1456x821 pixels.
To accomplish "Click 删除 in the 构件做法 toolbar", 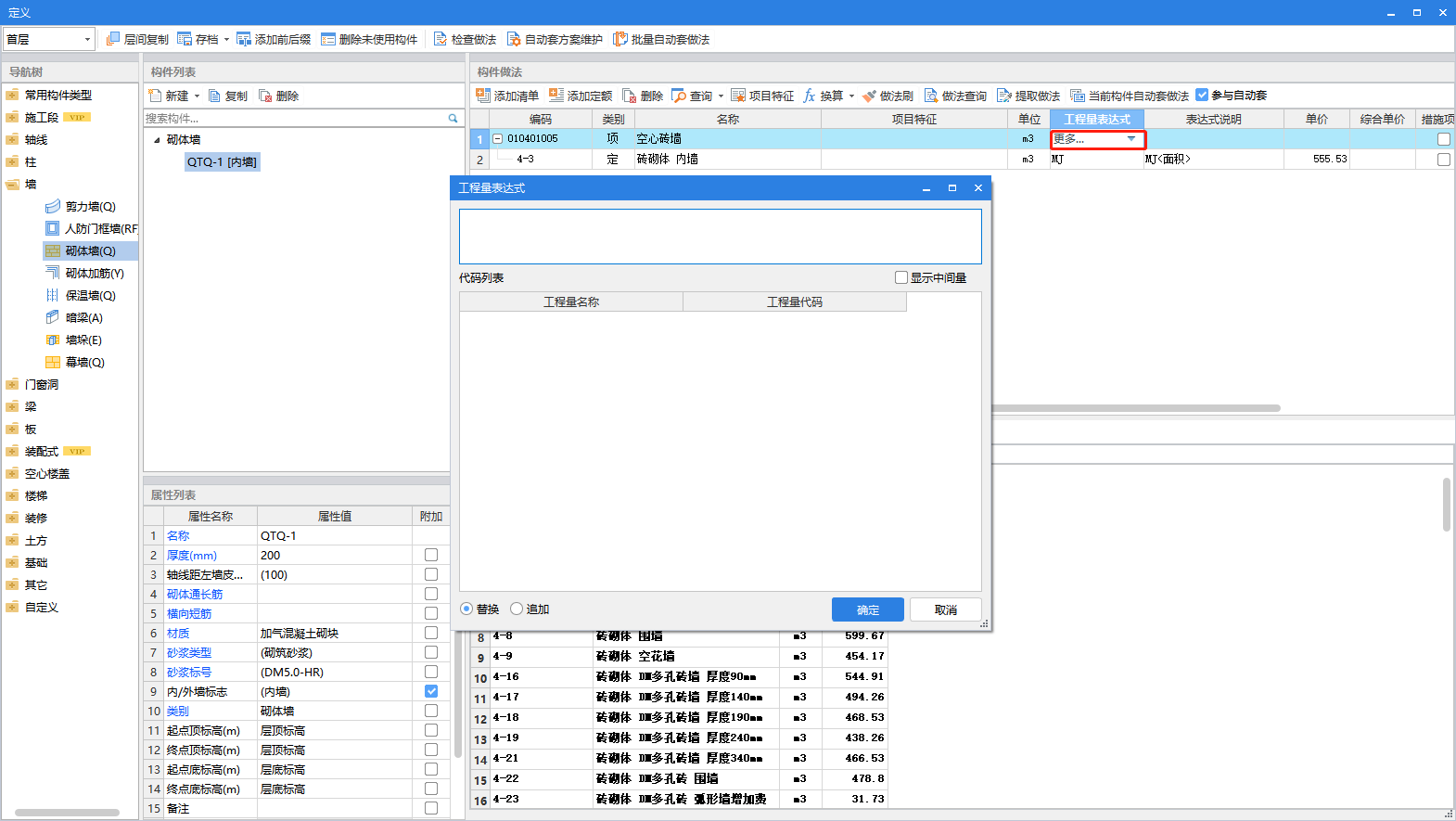I will pos(643,96).
